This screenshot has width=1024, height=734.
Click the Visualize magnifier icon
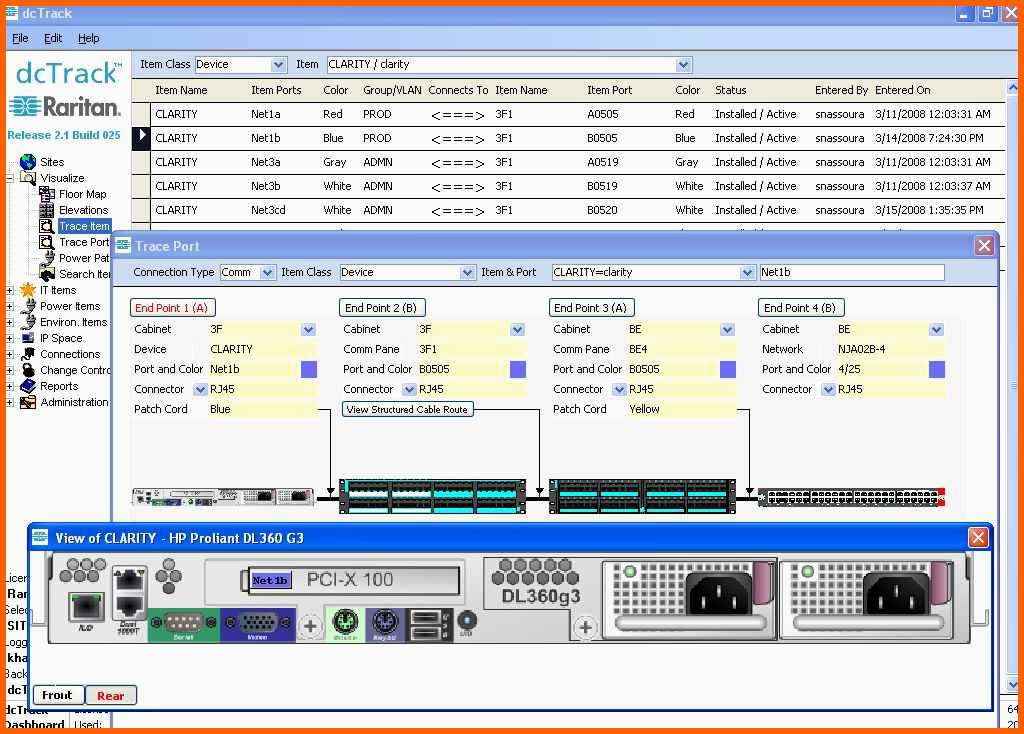click(28, 178)
